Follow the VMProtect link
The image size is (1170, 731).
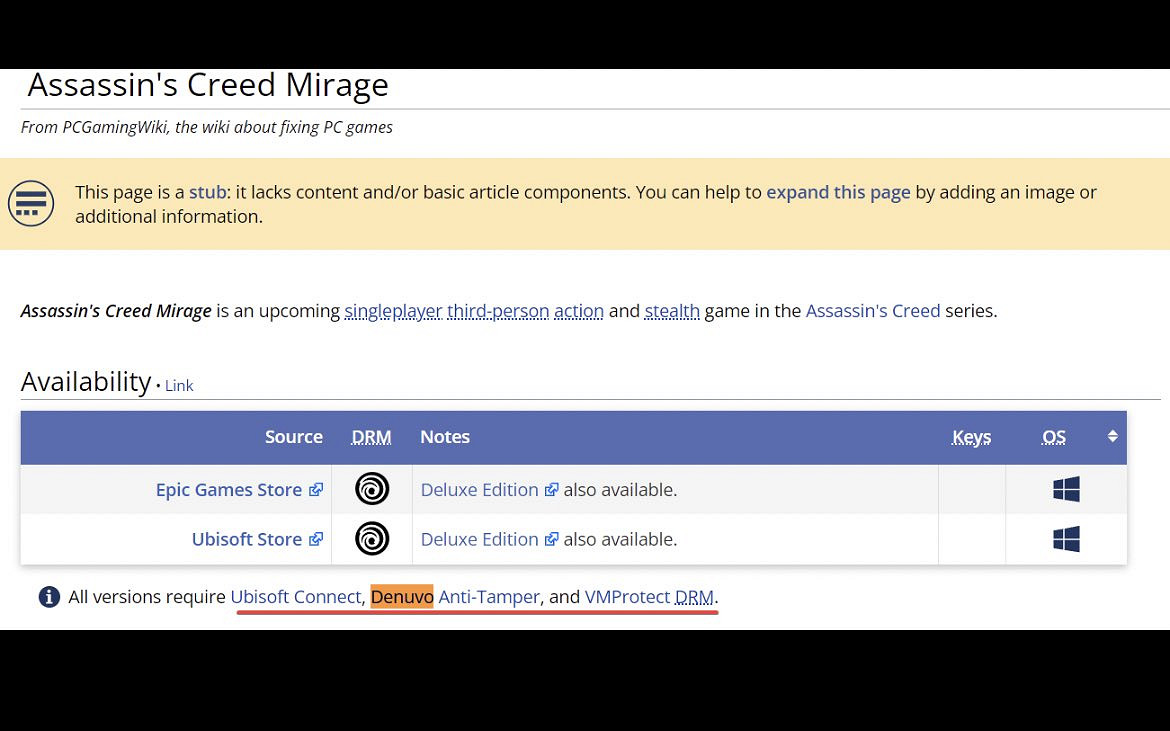click(627, 597)
